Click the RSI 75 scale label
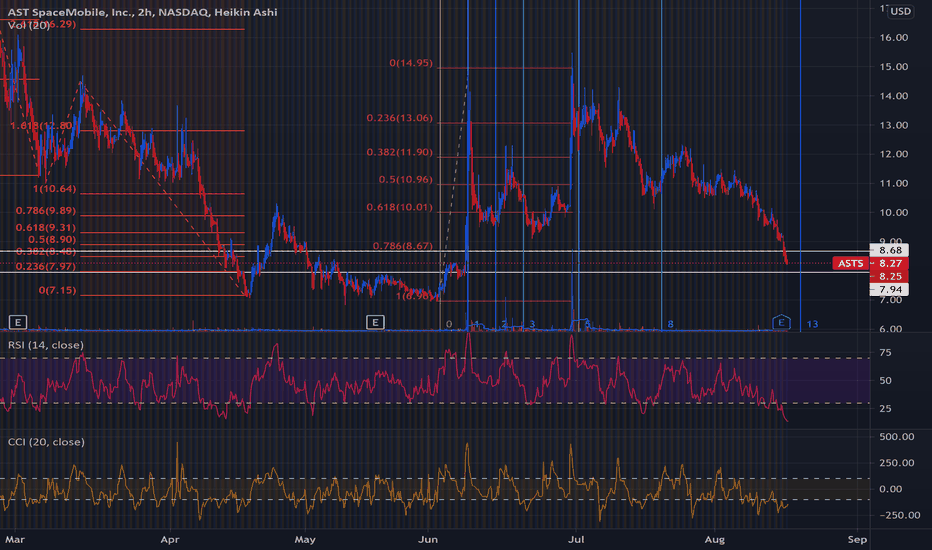Screen dimensions: 932x550 click(885, 353)
